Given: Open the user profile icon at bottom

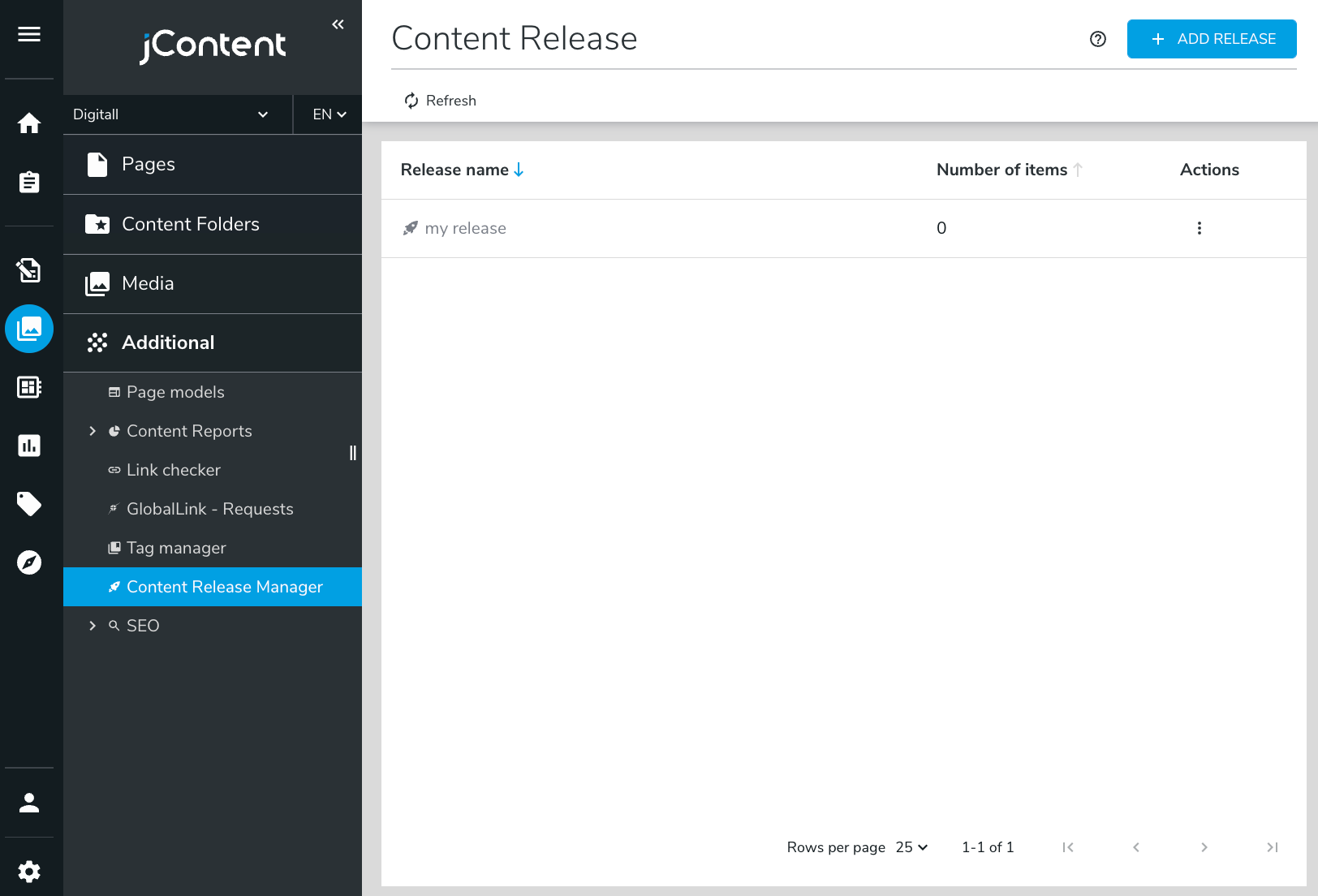Looking at the screenshot, I should pyautogui.click(x=29, y=803).
